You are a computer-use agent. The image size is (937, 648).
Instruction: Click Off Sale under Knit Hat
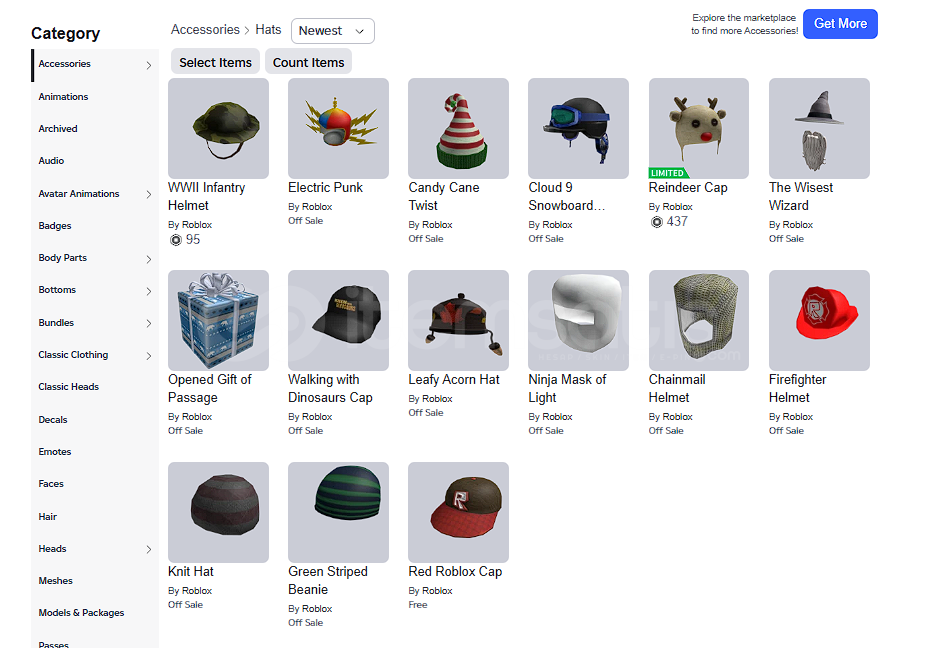185,605
